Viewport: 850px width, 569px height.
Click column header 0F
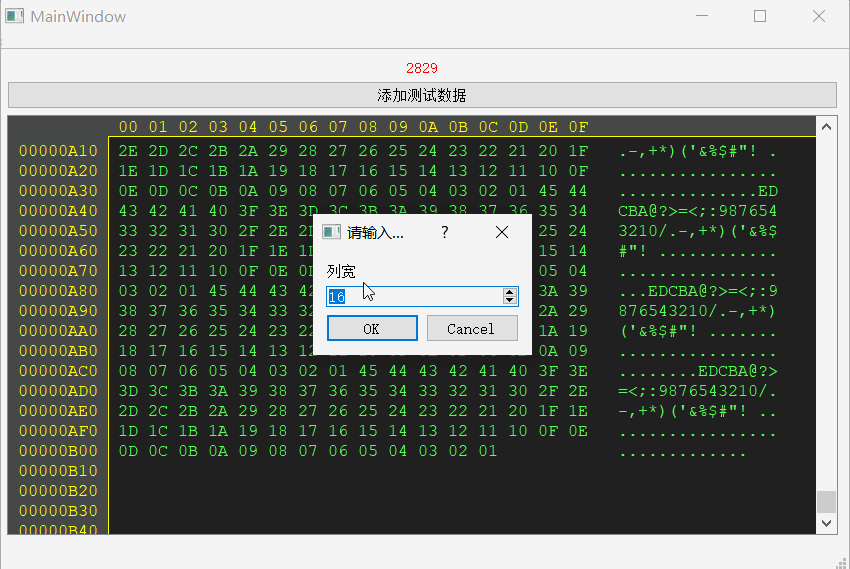click(x=578, y=127)
